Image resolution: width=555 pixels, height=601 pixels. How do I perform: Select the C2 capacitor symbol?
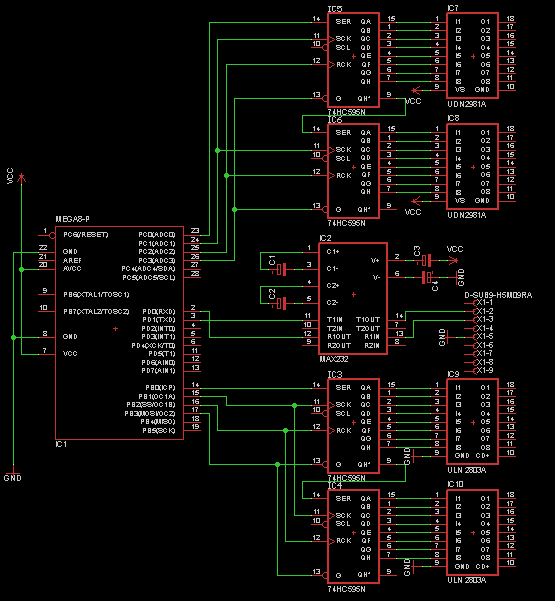[x=282, y=304]
